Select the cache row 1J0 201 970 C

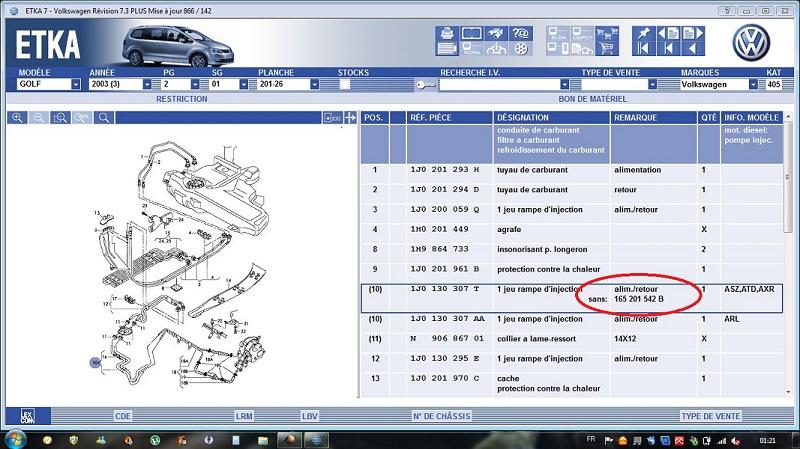(571, 384)
